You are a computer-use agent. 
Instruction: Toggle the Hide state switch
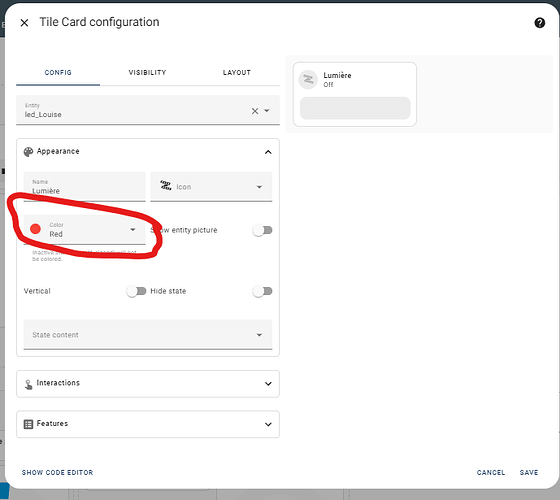pos(262,291)
